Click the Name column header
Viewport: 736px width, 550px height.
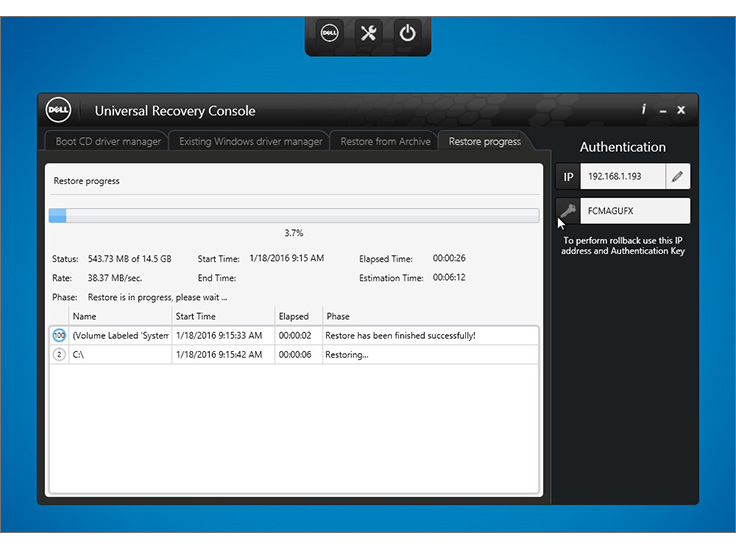pos(120,316)
